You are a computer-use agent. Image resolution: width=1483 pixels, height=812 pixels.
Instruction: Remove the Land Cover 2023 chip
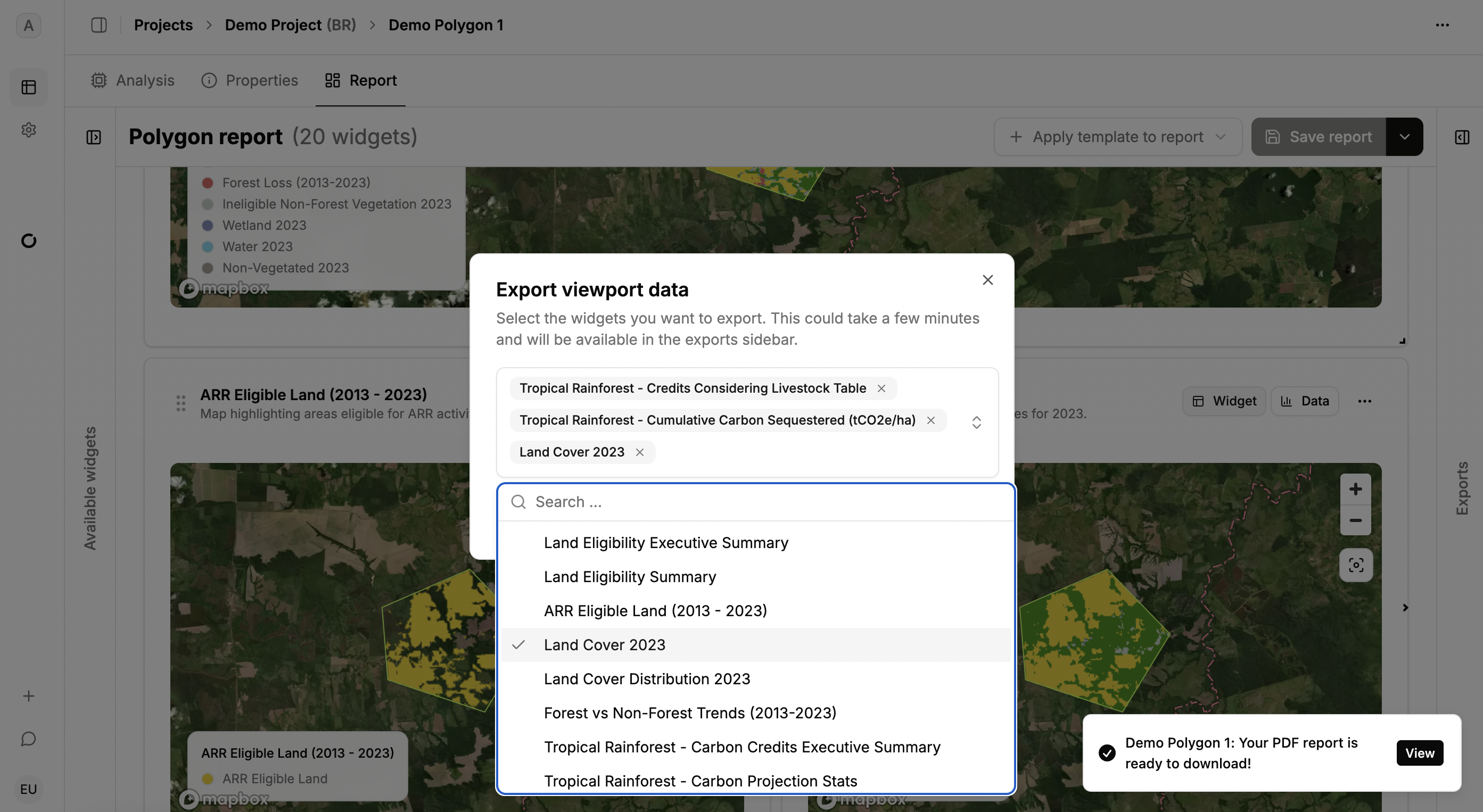(x=640, y=452)
